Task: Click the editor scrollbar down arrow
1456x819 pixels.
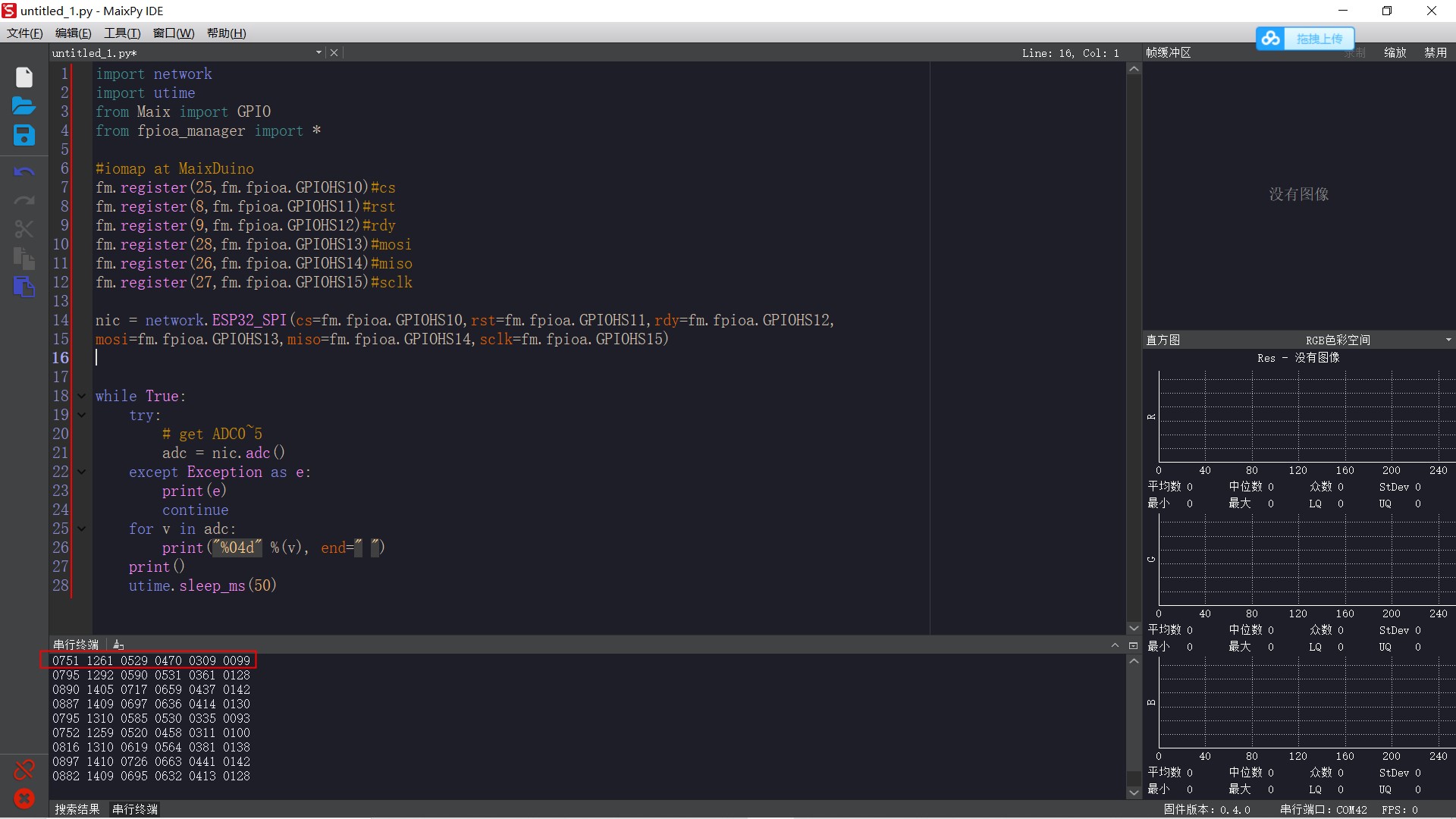Action: tap(1134, 628)
